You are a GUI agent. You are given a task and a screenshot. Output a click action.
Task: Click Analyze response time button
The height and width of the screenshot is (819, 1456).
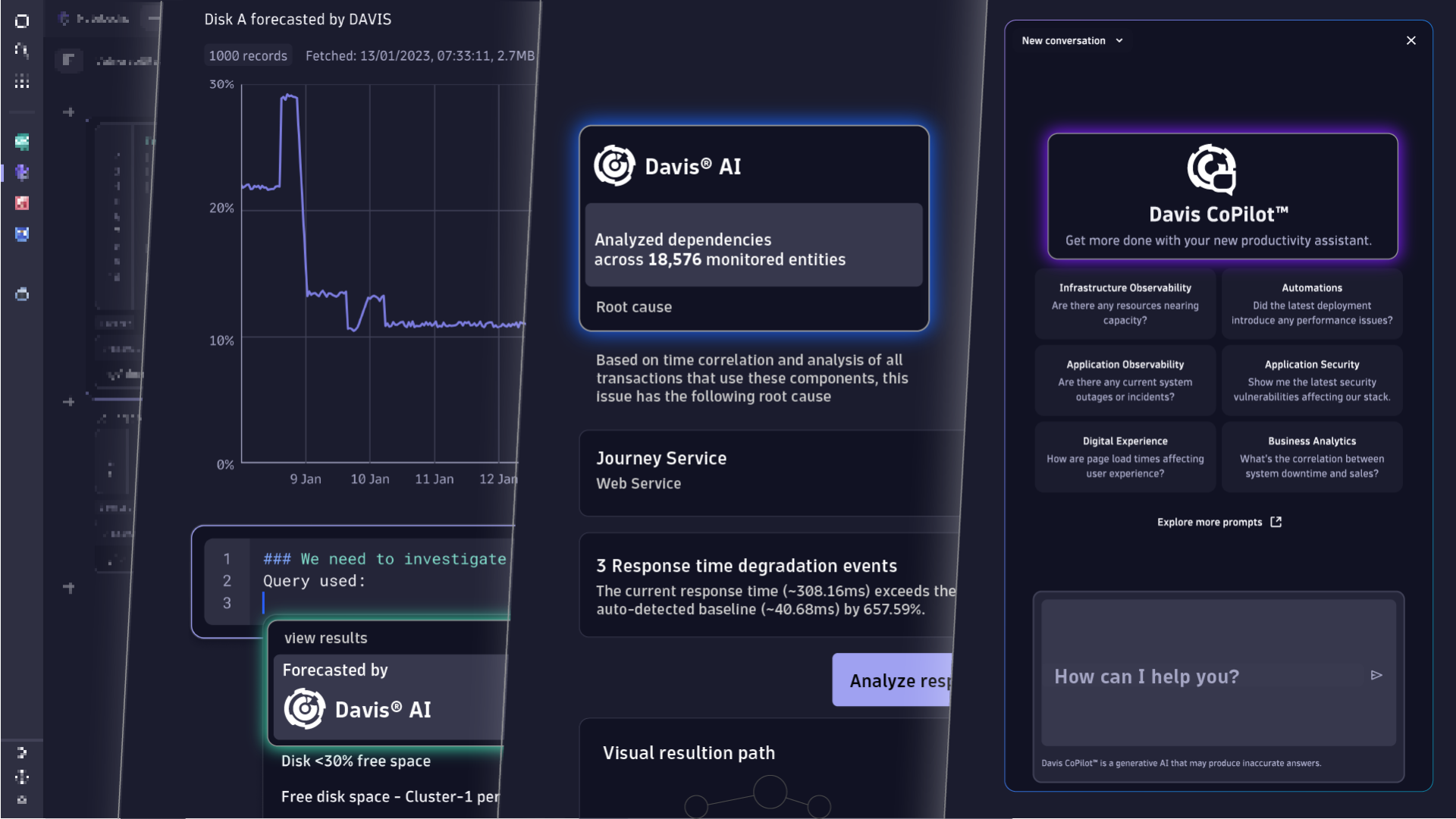click(x=895, y=679)
